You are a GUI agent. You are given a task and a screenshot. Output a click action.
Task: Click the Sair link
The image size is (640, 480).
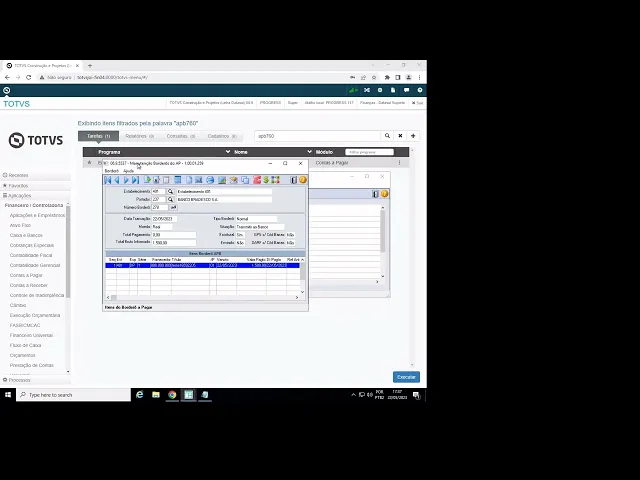[x=417, y=103]
